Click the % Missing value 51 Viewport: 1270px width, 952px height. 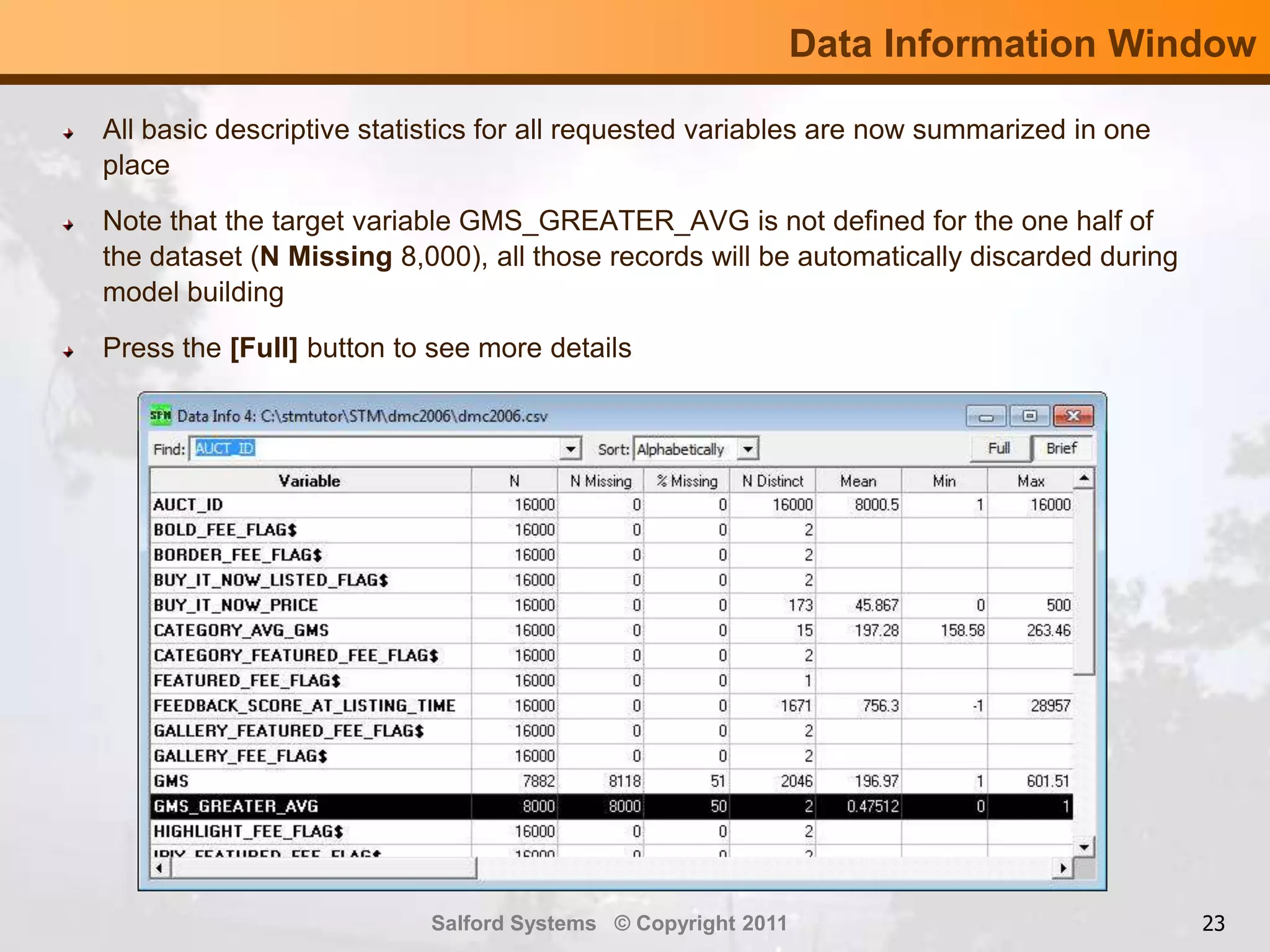(x=718, y=782)
